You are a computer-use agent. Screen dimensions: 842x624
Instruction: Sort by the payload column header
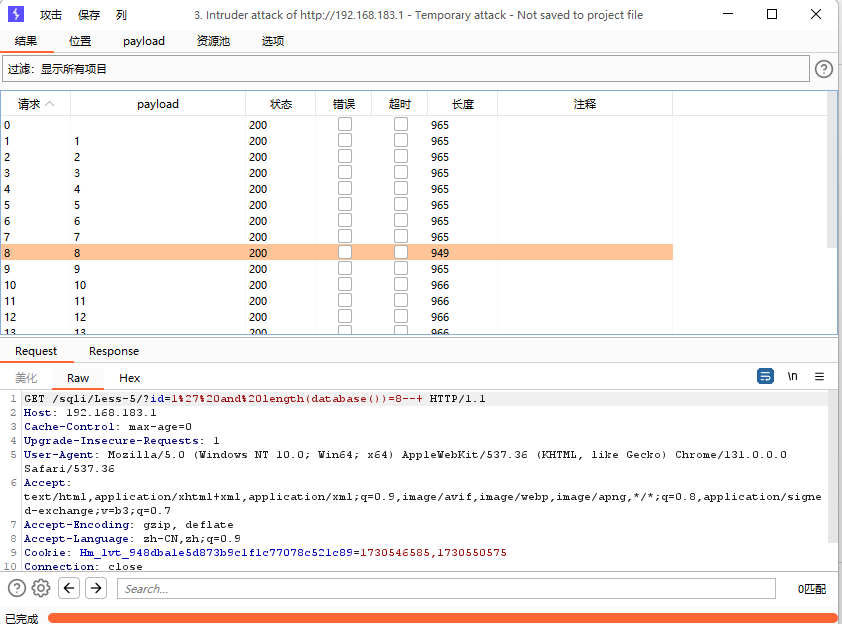tap(158, 104)
